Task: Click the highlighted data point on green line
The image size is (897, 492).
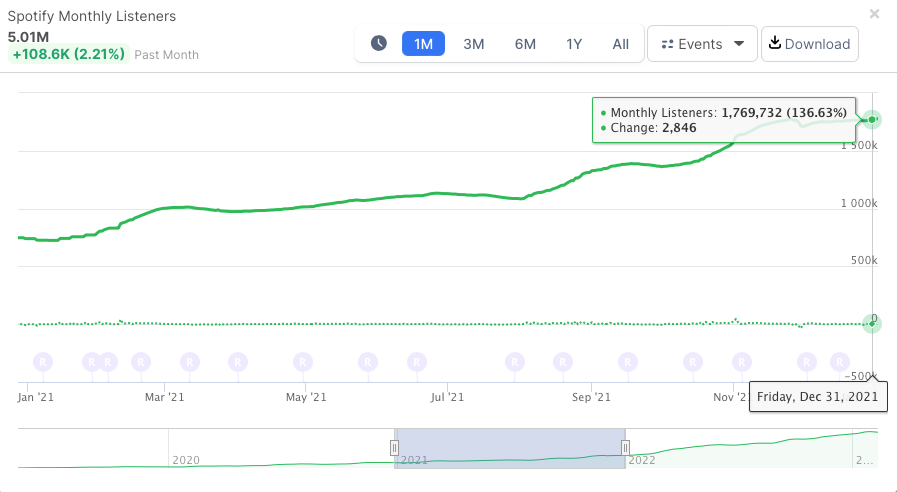Action: (x=872, y=120)
